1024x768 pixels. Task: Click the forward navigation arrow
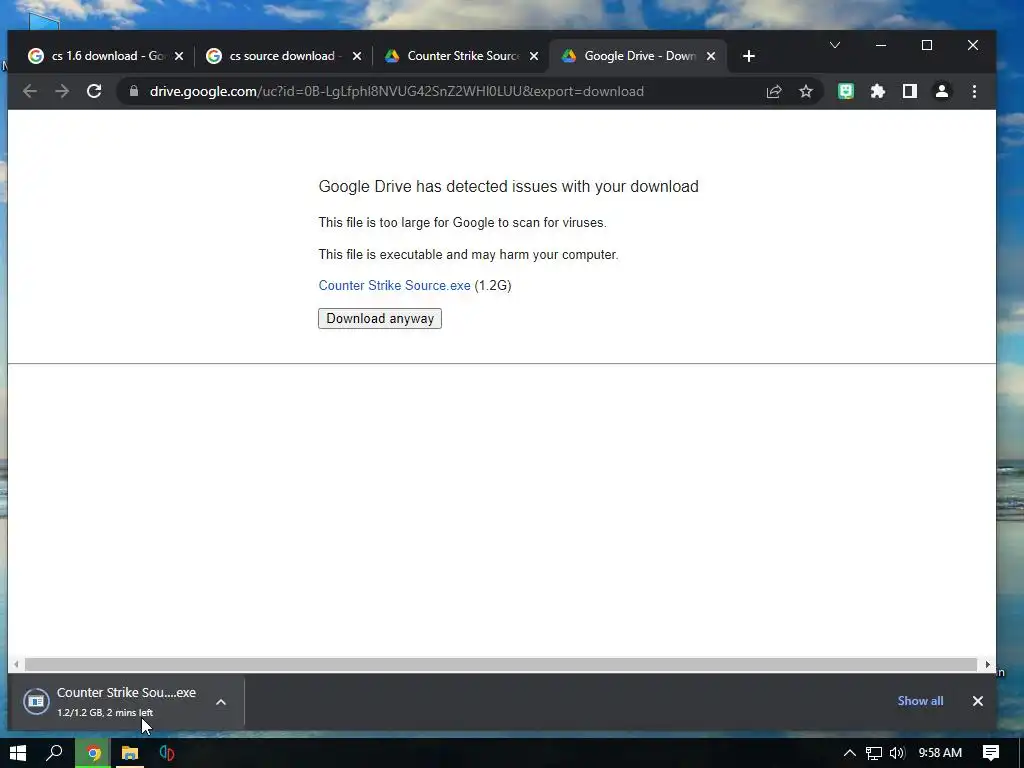pyautogui.click(x=62, y=91)
